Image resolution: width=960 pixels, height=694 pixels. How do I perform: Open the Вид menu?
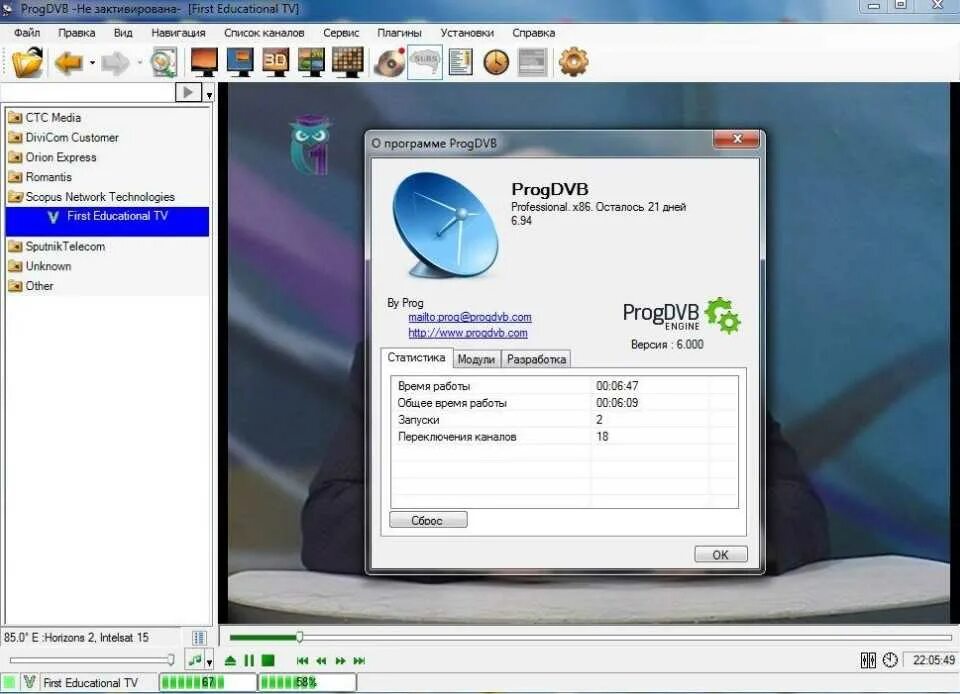(123, 33)
